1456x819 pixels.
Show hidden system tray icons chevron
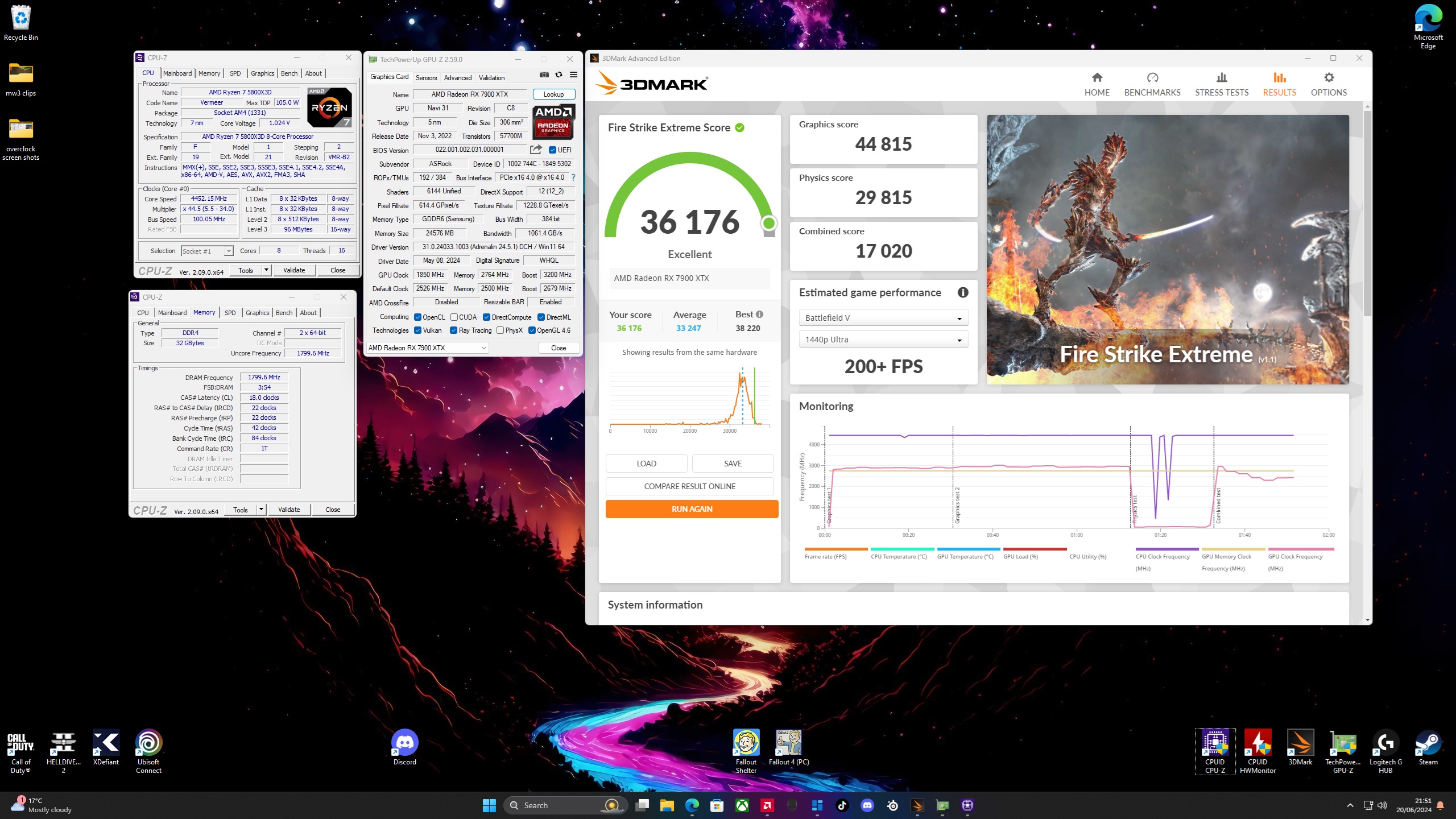[1350, 805]
